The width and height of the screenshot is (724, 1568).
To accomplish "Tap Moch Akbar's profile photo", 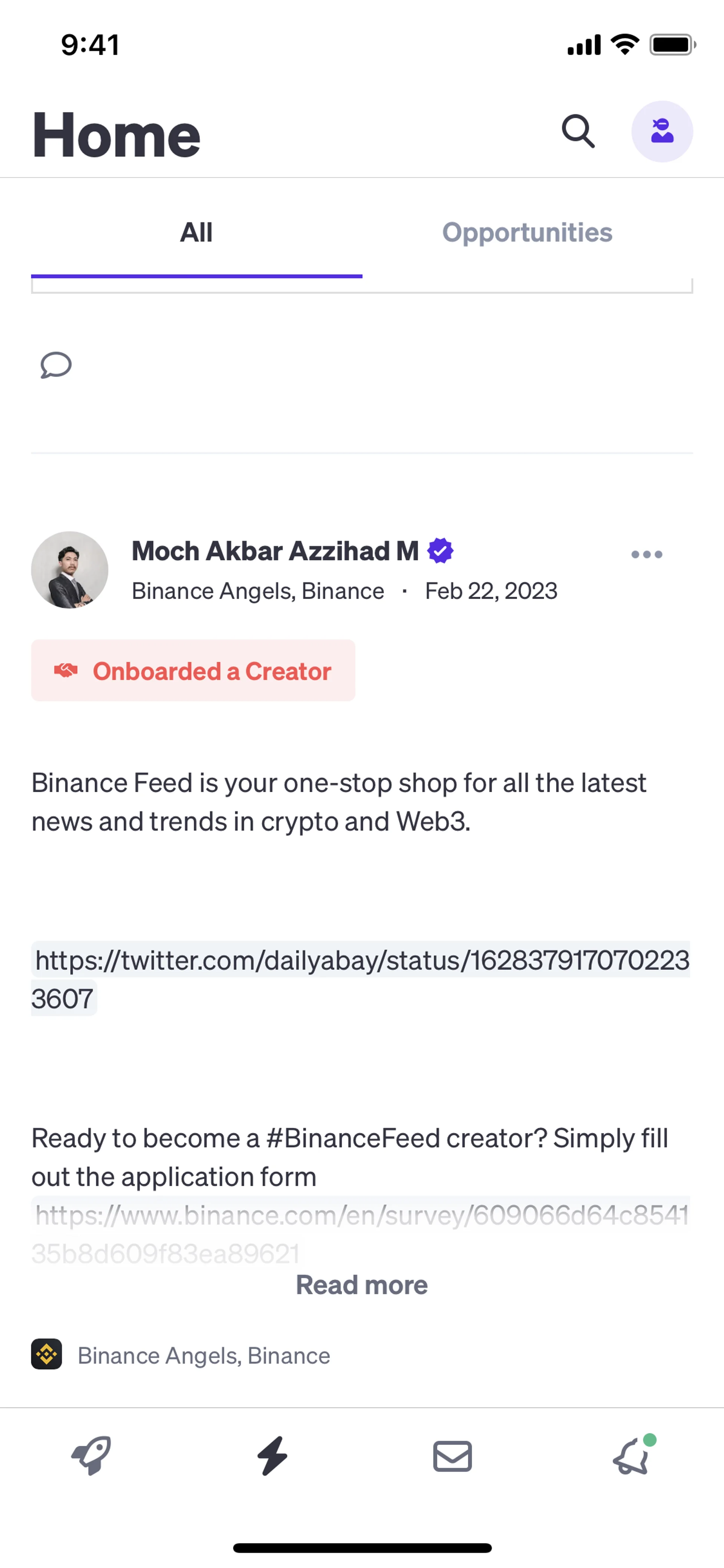I will pyautogui.click(x=70, y=570).
